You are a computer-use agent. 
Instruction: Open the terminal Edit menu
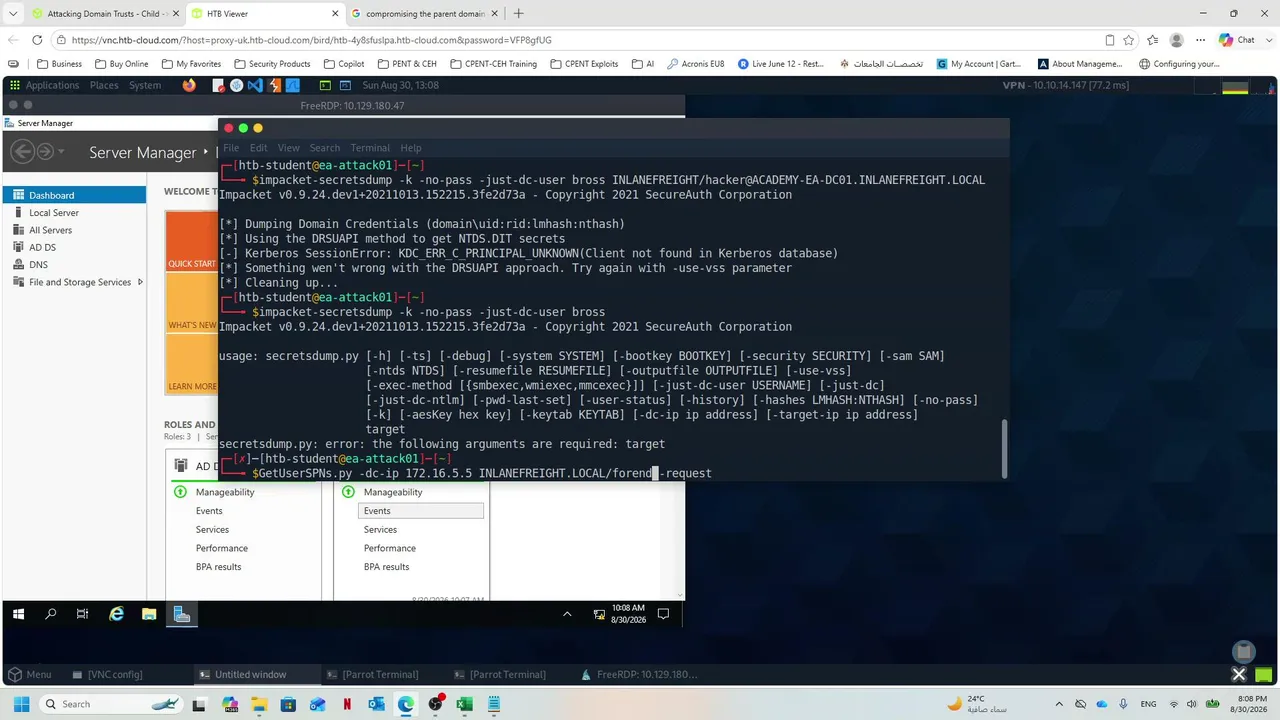click(259, 148)
